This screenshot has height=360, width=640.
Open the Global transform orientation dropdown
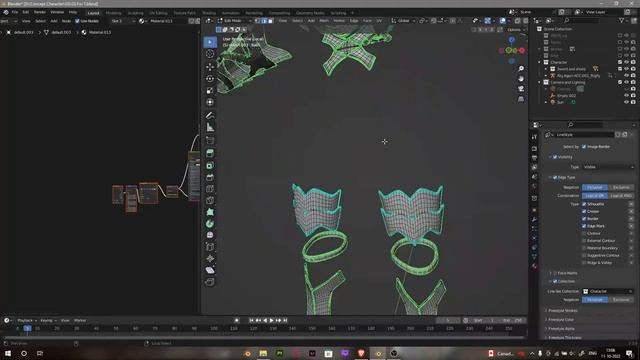(x=403, y=20)
